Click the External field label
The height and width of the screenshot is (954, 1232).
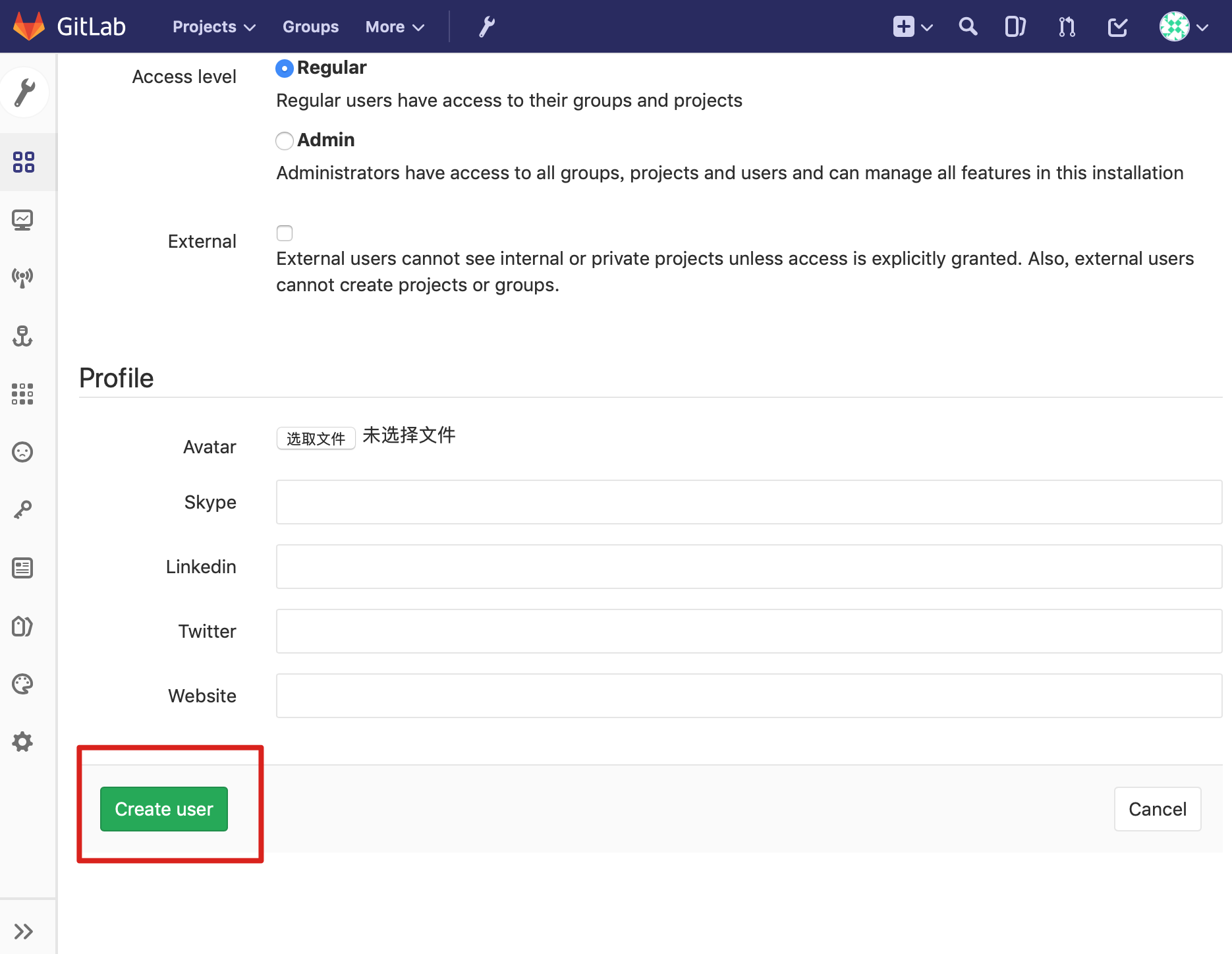click(202, 241)
